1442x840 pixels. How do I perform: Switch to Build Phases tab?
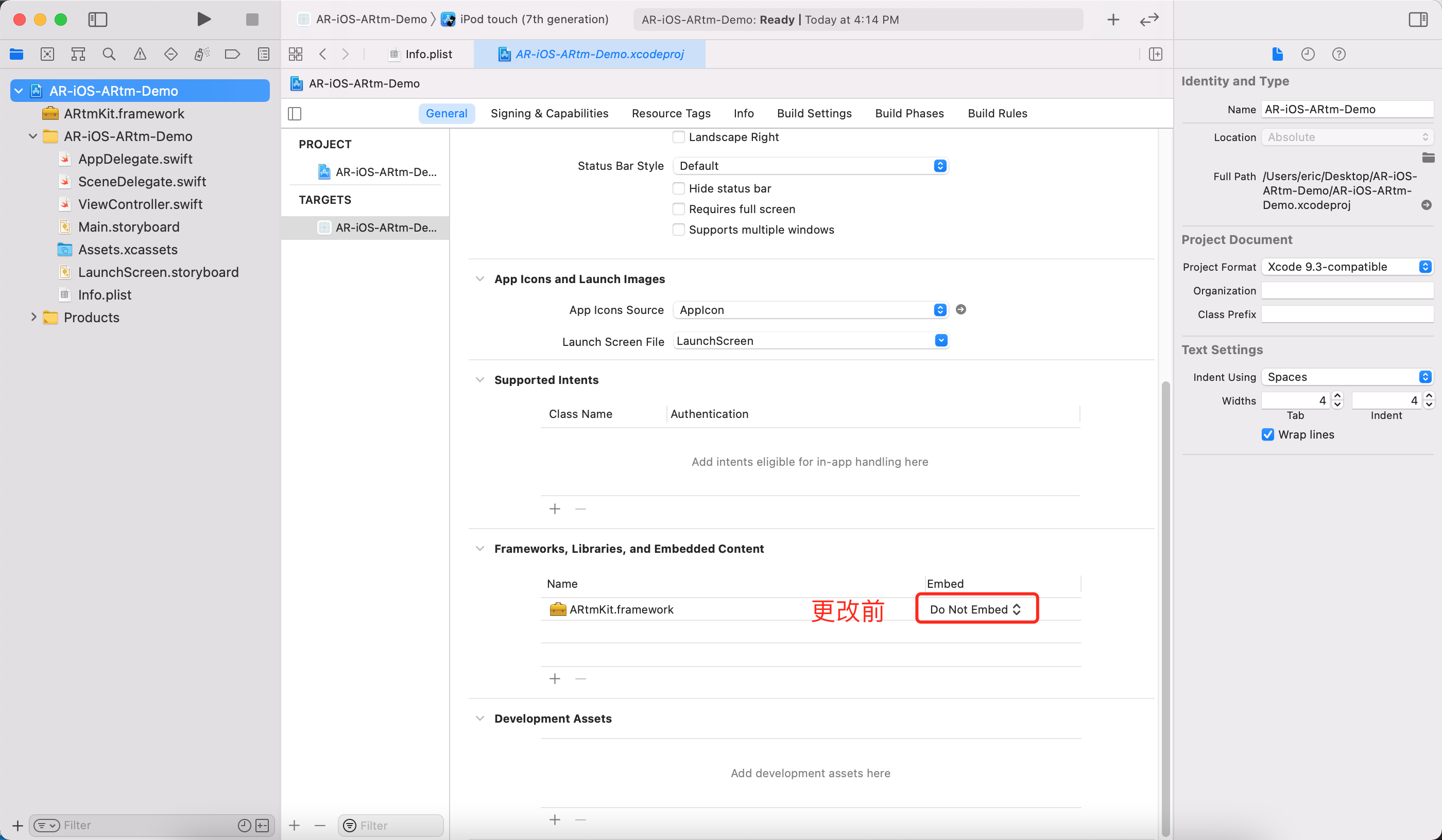(909, 113)
